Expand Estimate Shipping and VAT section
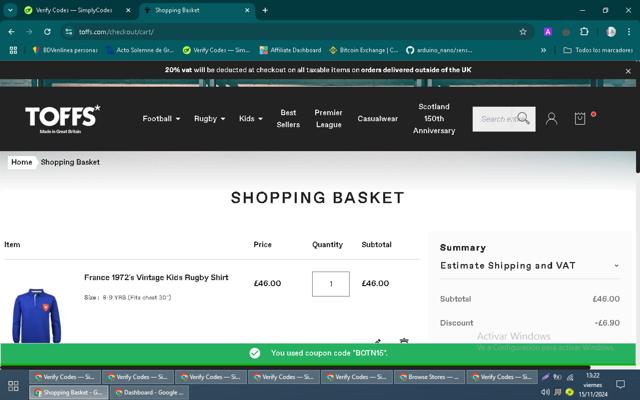Viewport: 640px width, 400px height. click(530, 266)
